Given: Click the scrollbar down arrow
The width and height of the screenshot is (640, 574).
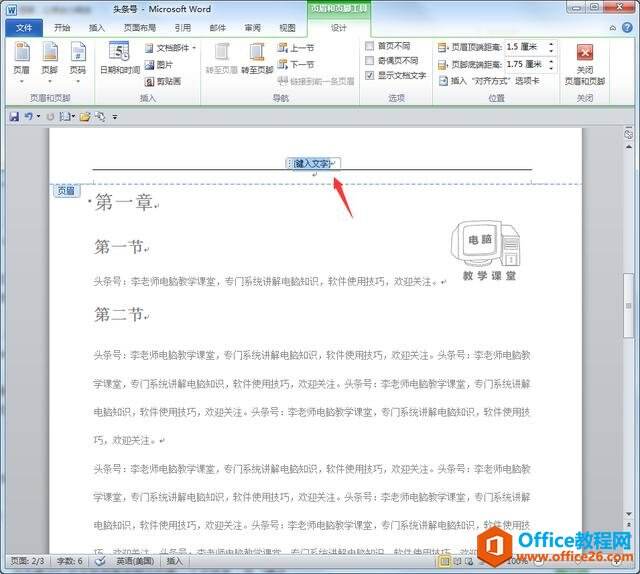Looking at the screenshot, I should (629, 514).
